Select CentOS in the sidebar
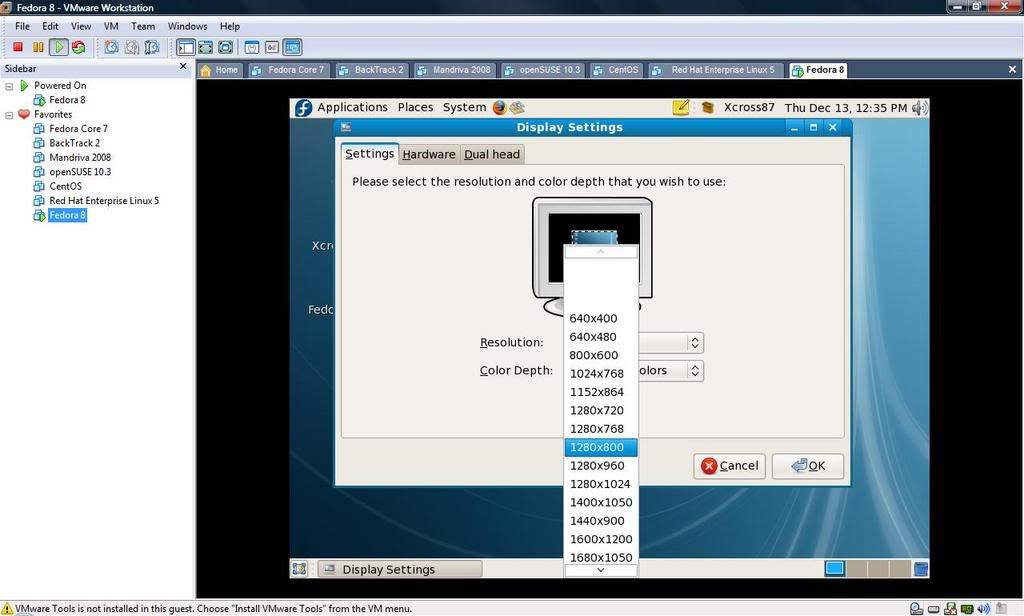The image size is (1024, 616). pos(65,186)
